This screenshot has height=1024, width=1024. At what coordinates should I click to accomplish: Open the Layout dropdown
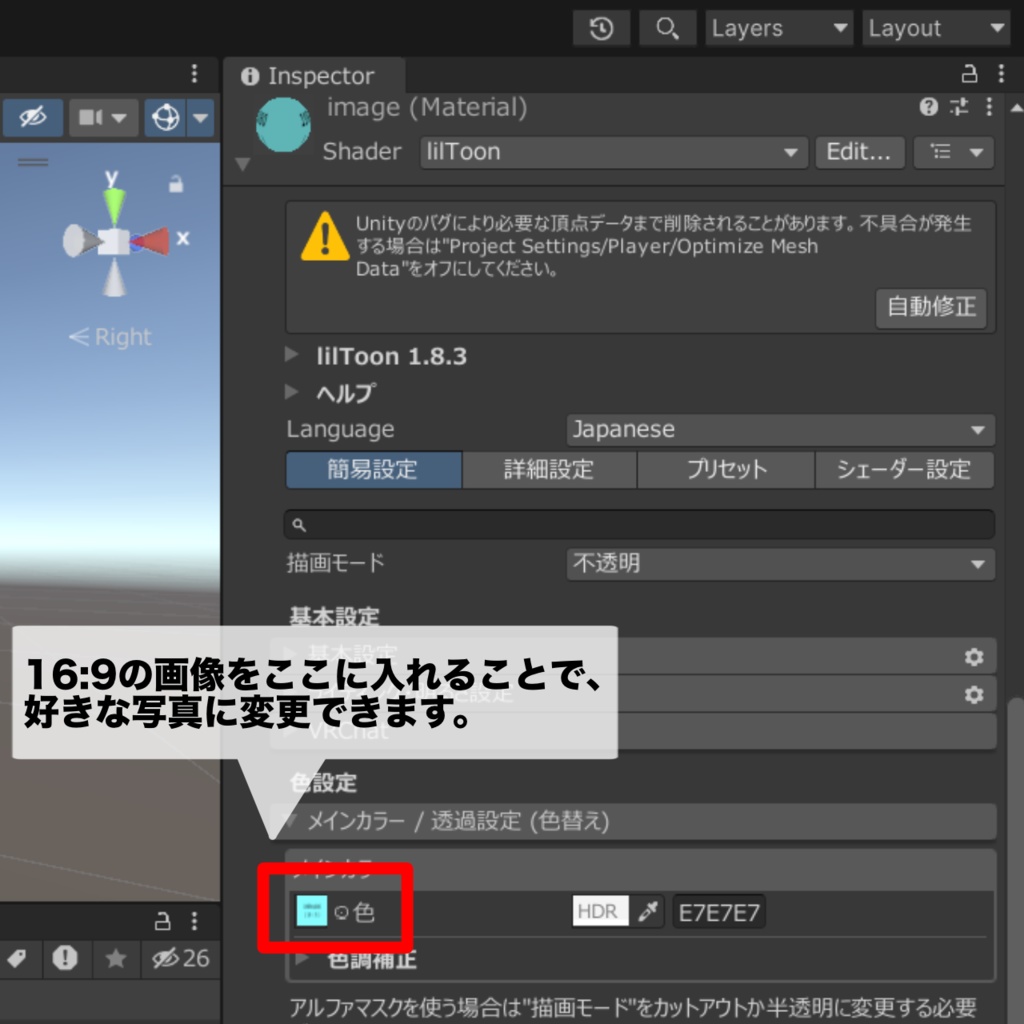[936, 28]
